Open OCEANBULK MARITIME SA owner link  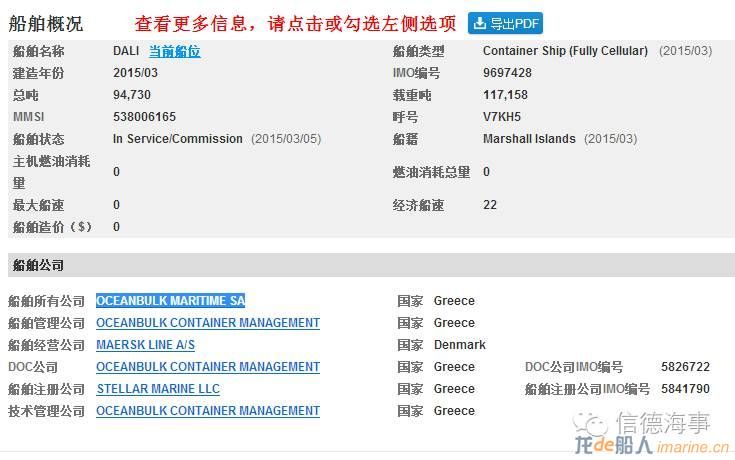(x=171, y=301)
